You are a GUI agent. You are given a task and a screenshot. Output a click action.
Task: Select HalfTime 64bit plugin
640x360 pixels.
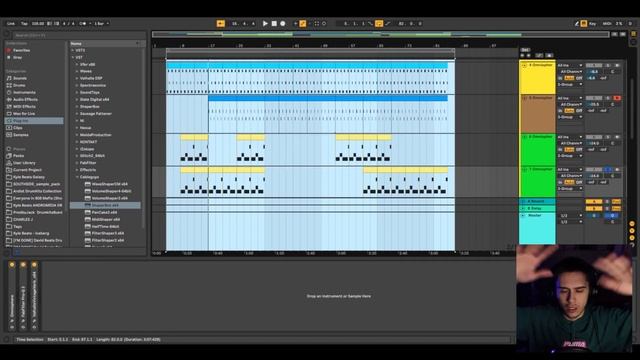[105, 227]
